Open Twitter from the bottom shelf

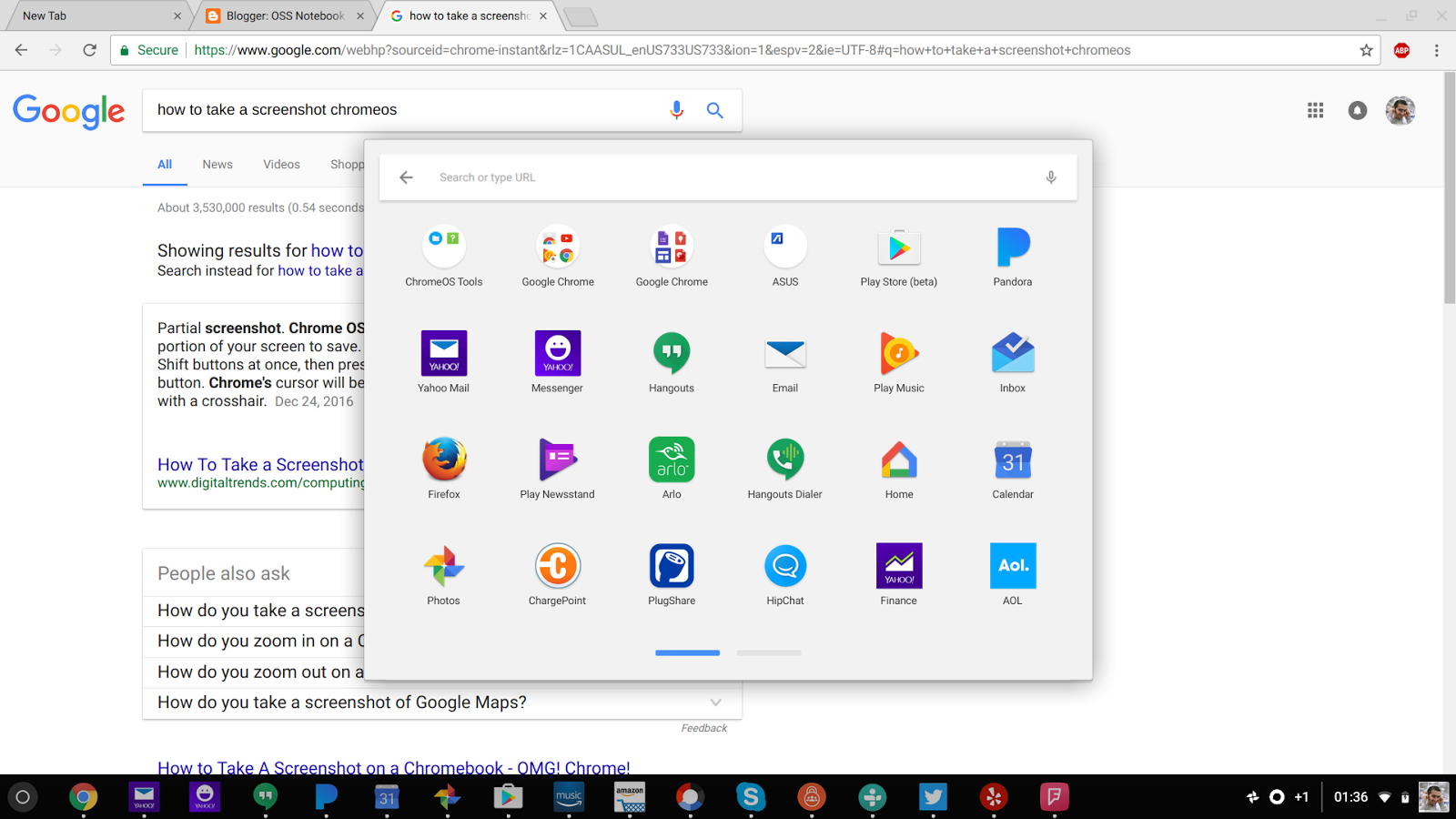[933, 797]
